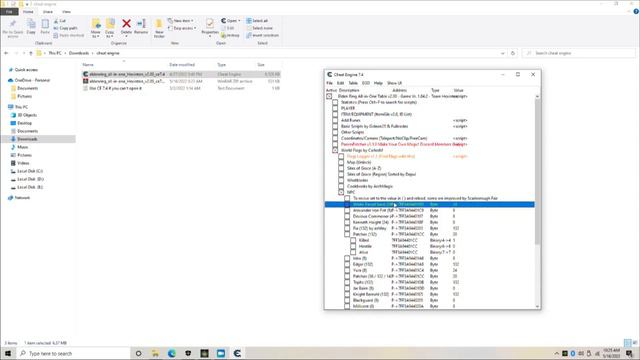The height and width of the screenshot is (360, 640).
Task: Open the Explorer File tab
Action: [9, 12]
